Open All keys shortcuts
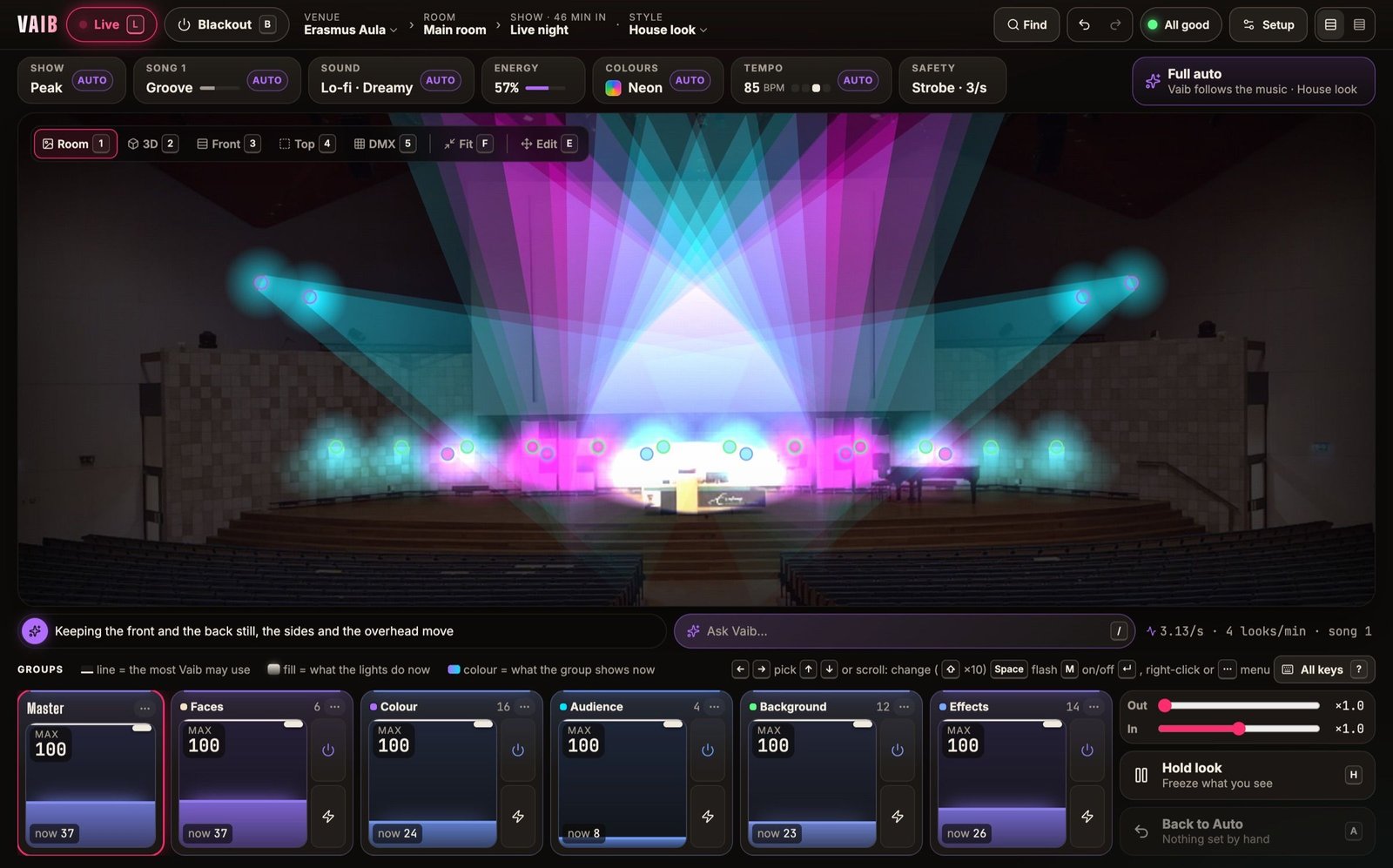 [1323, 670]
